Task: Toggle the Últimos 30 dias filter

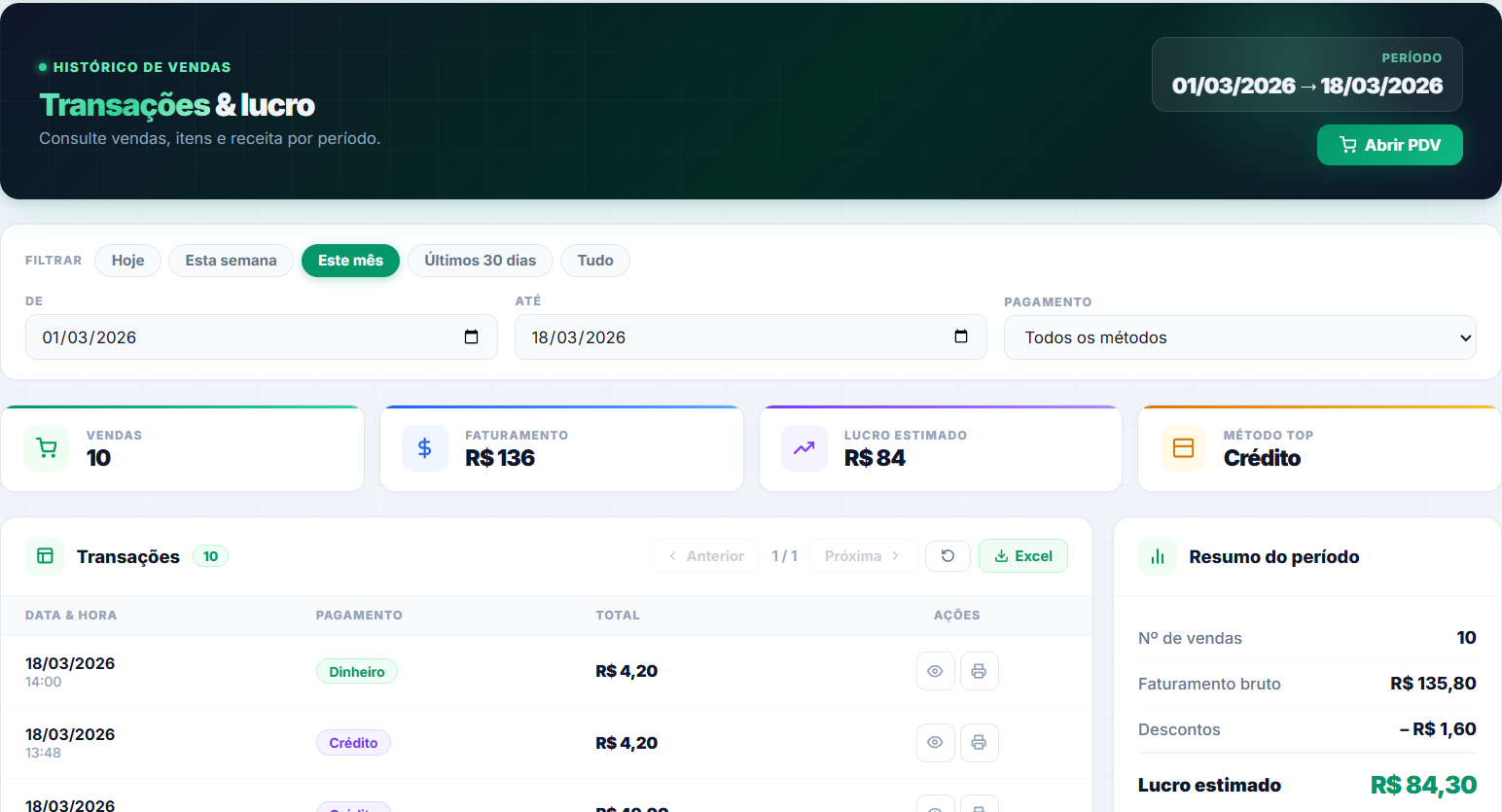Action: click(480, 261)
